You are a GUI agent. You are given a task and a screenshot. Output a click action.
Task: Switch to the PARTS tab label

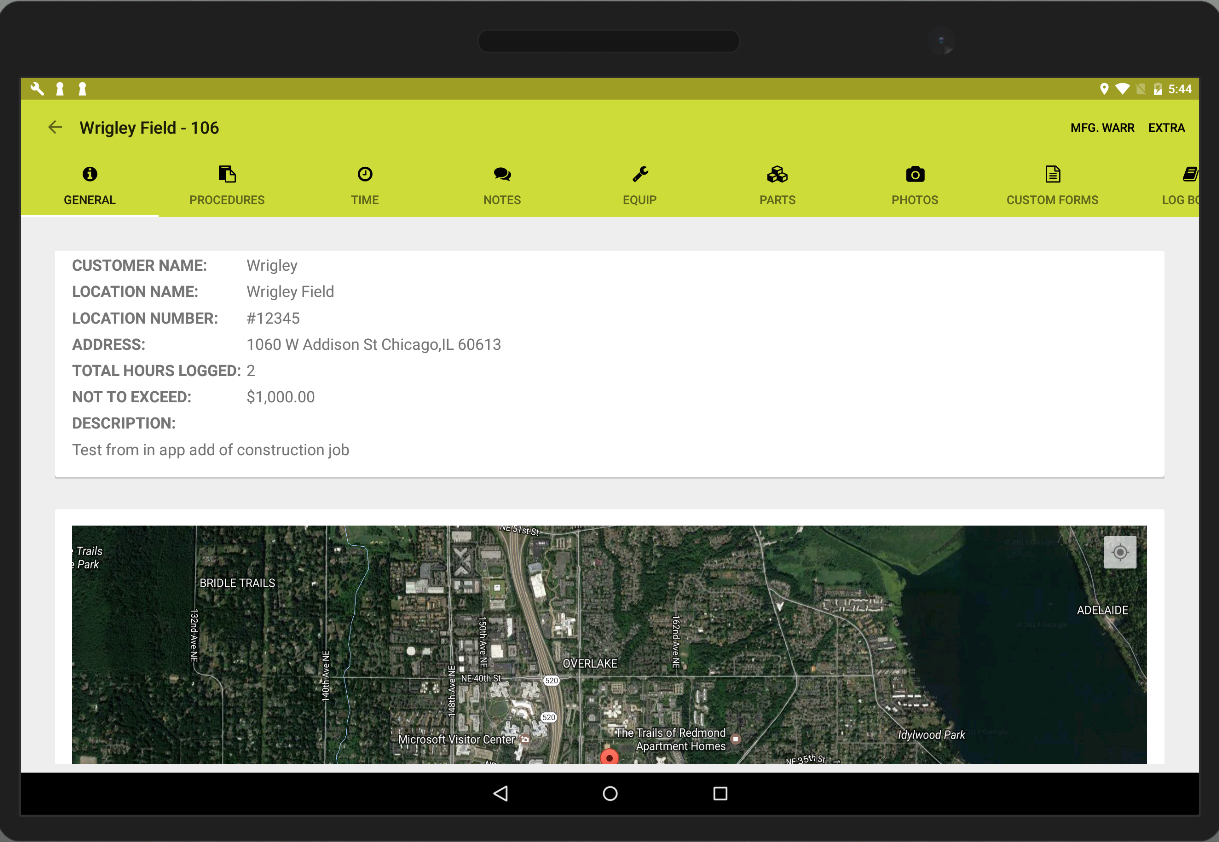point(777,200)
